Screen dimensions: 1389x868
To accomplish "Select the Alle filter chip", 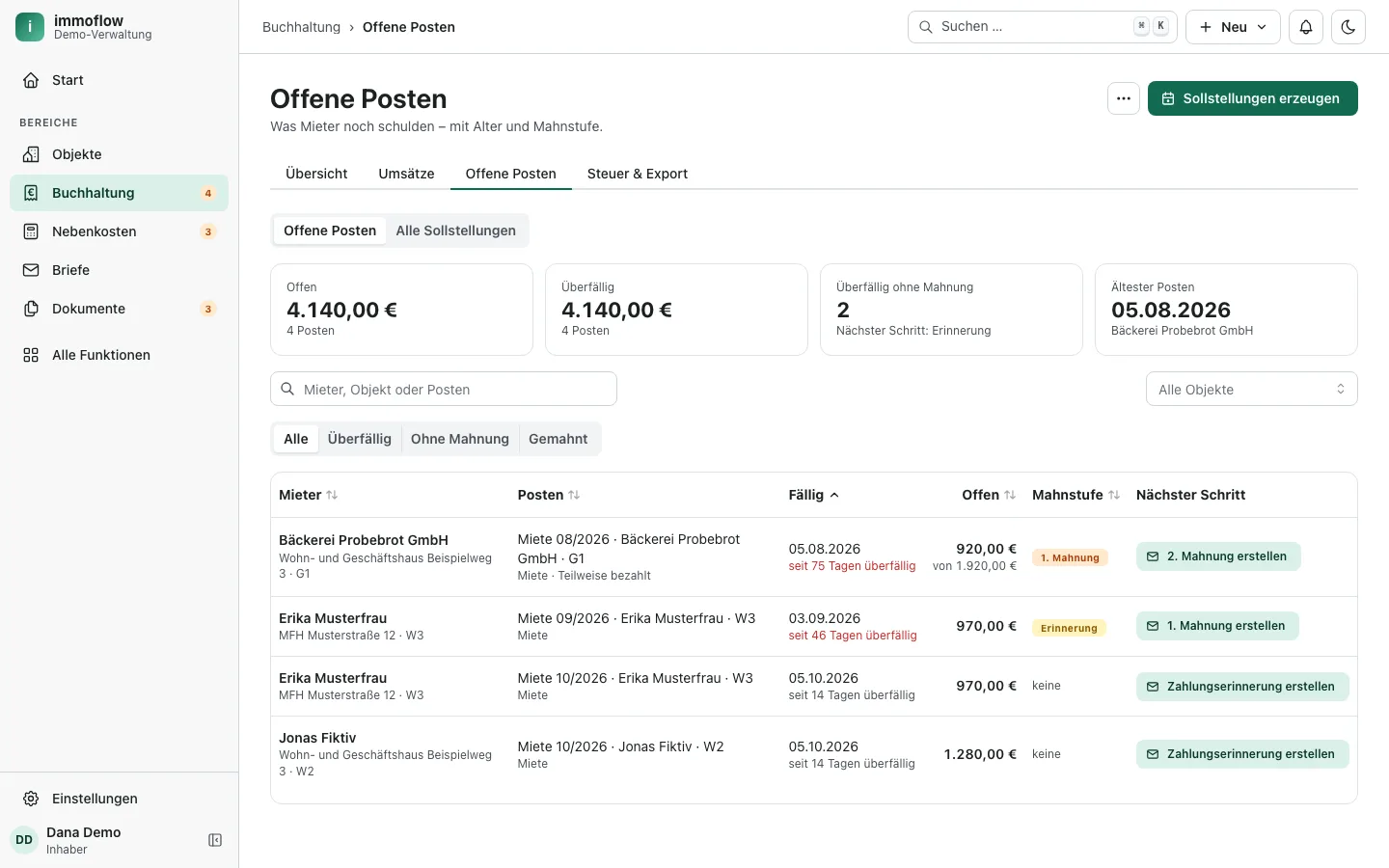I will 296,439.
